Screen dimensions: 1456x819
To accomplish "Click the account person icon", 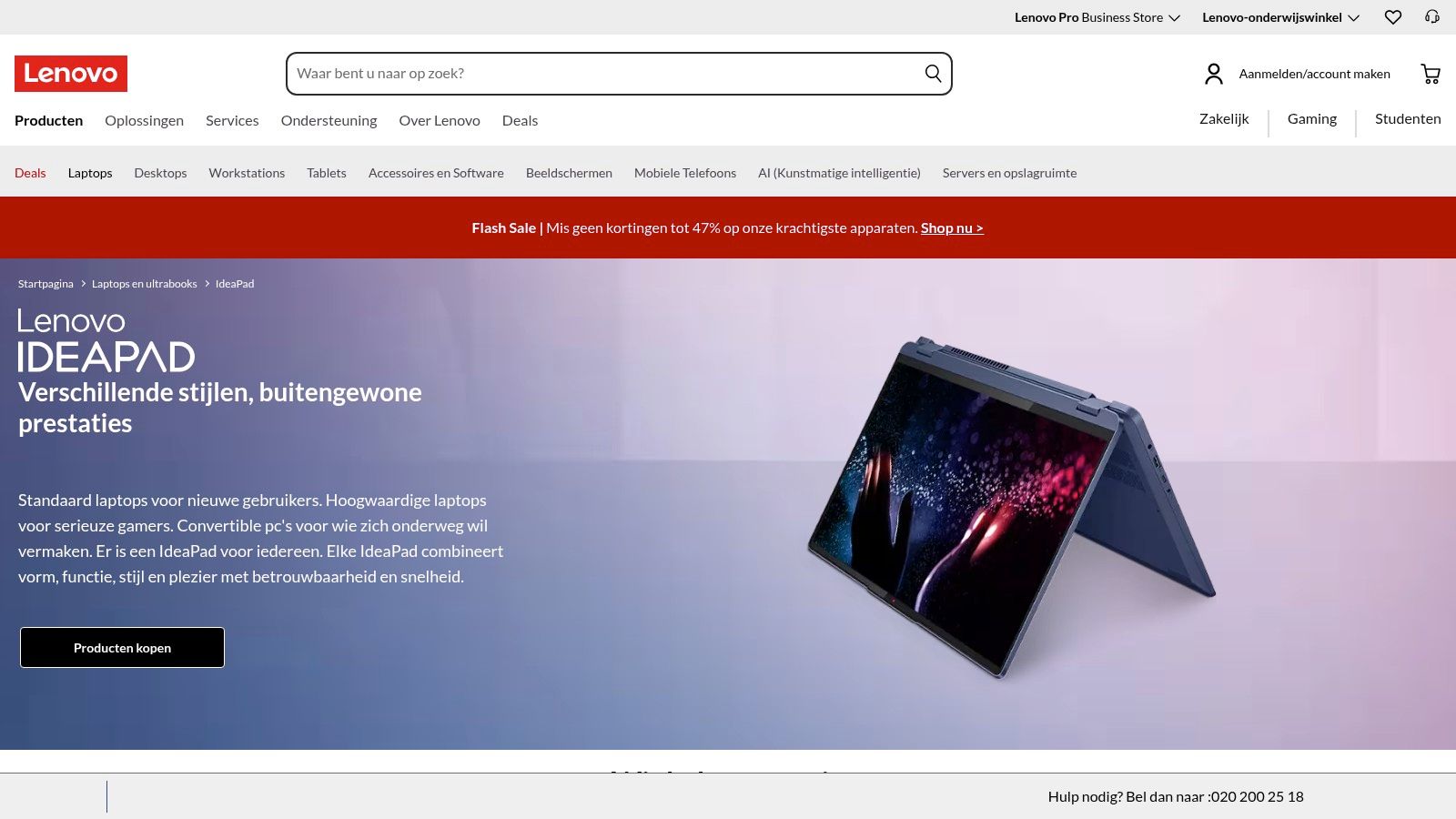I will click(x=1213, y=74).
